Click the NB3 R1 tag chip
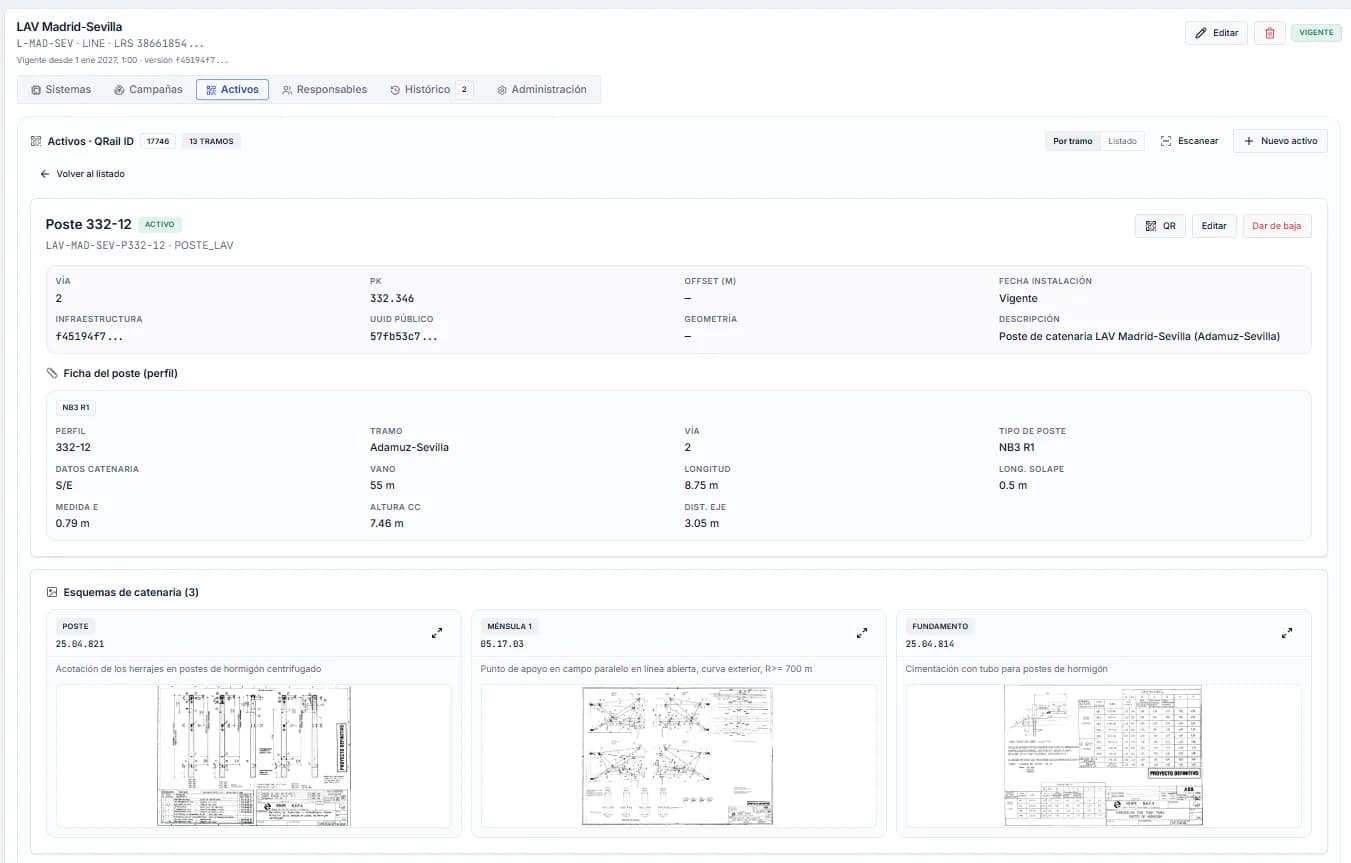This screenshot has width=1351, height=863. point(76,408)
